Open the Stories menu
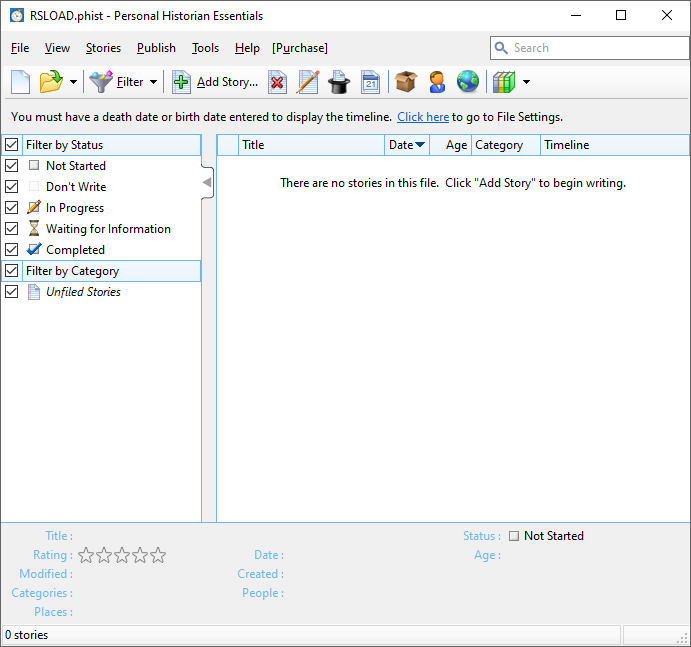Viewport: 691px width, 647px height. click(x=103, y=48)
